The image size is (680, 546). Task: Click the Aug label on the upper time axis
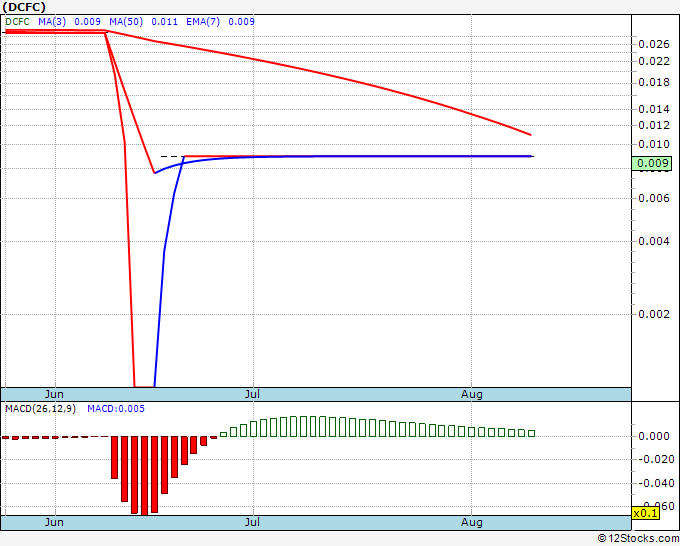471,394
